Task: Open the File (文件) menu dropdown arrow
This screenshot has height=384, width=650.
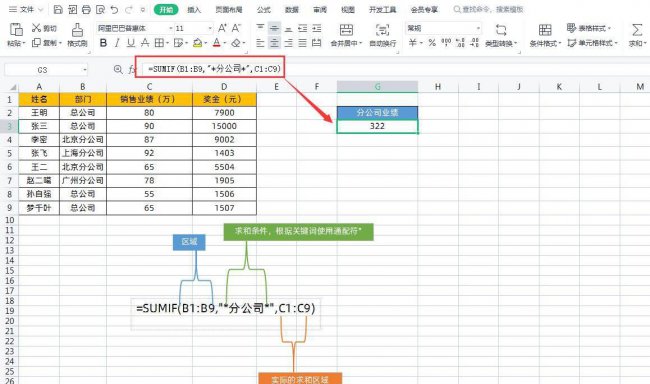Action: coord(41,9)
